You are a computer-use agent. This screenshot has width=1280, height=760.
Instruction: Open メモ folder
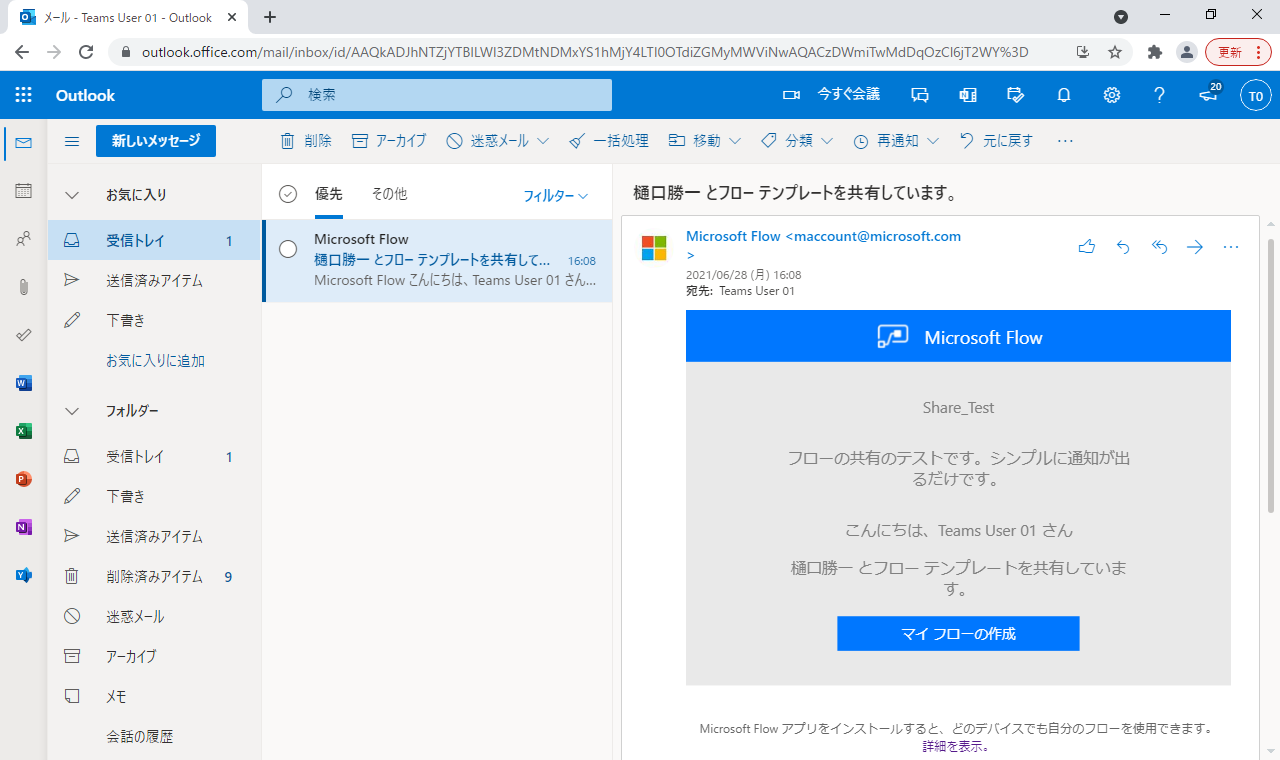(154, 697)
